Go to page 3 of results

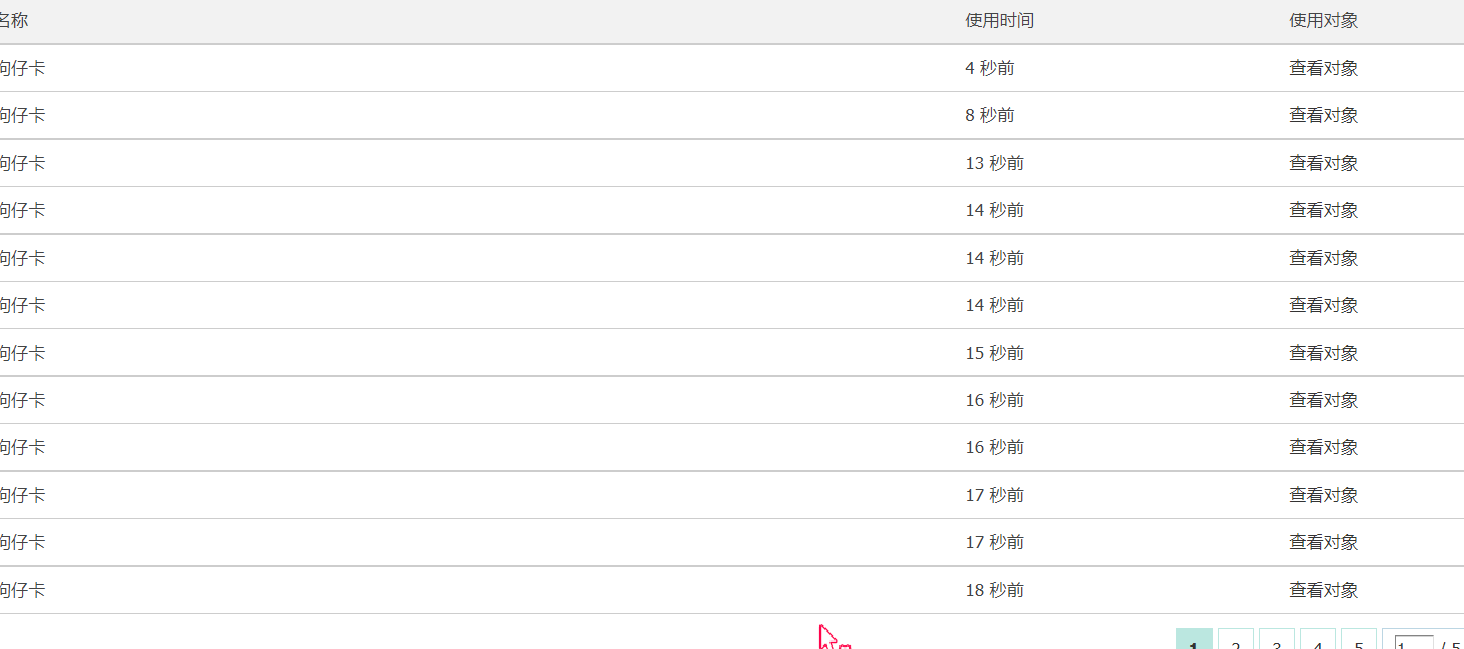1277,640
